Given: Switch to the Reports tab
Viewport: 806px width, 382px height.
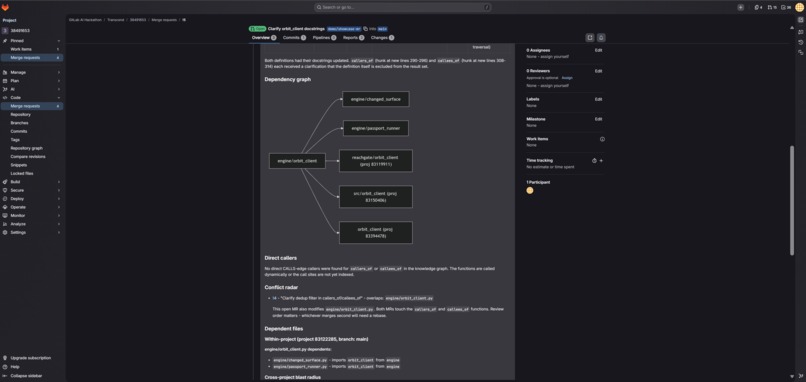Looking at the screenshot, I should point(354,38).
